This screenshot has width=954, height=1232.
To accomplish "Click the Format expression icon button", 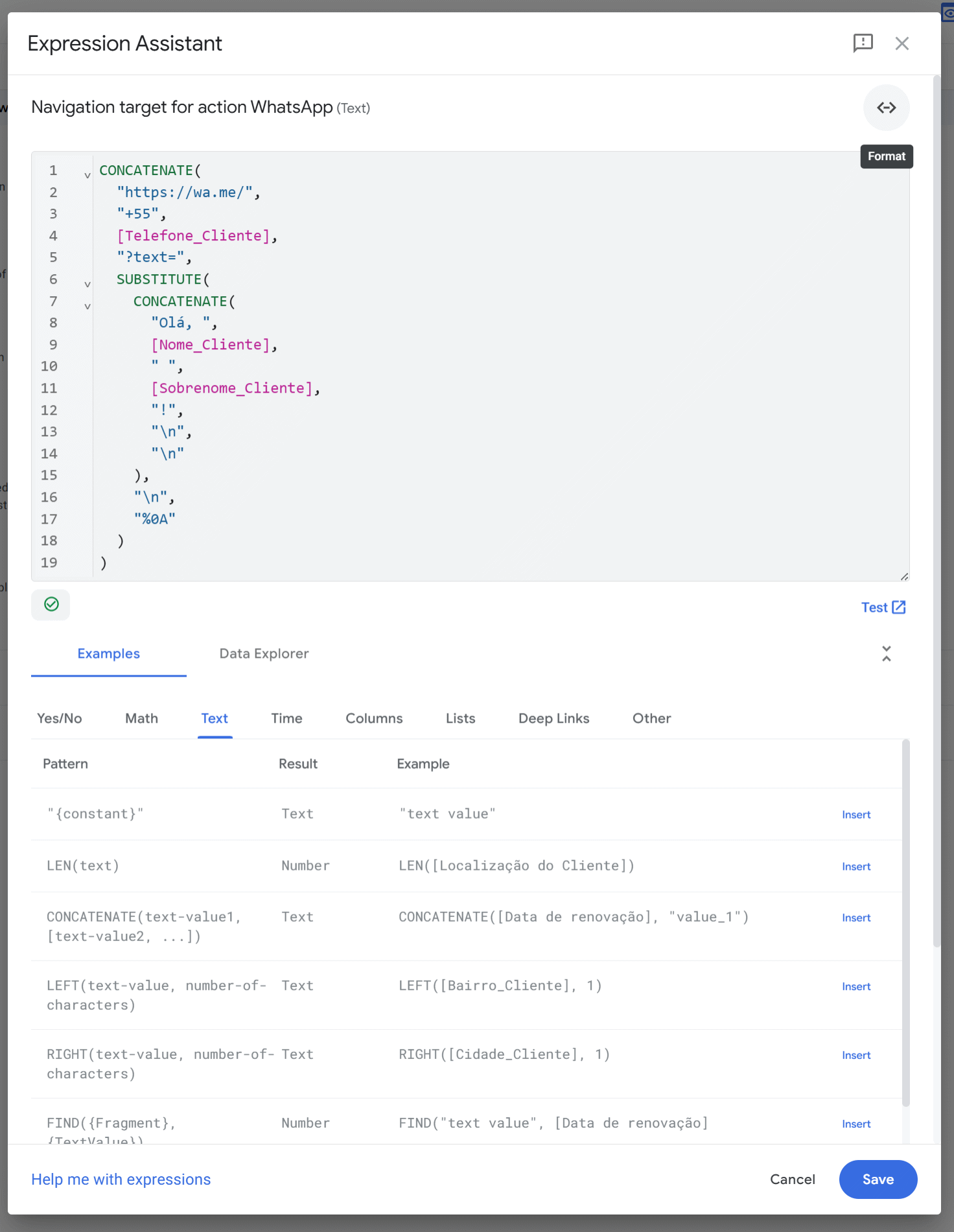I will pyautogui.click(x=886, y=108).
